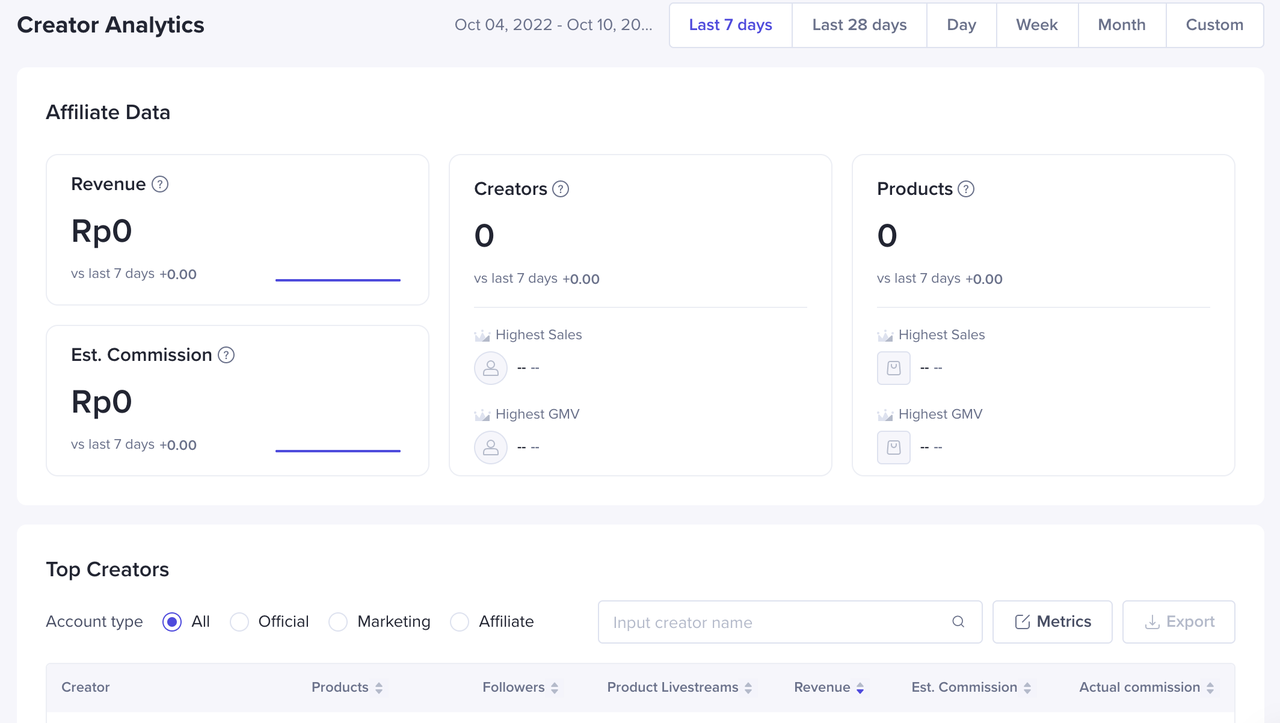
Task: Select the All account type radio
Action: click(172, 622)
